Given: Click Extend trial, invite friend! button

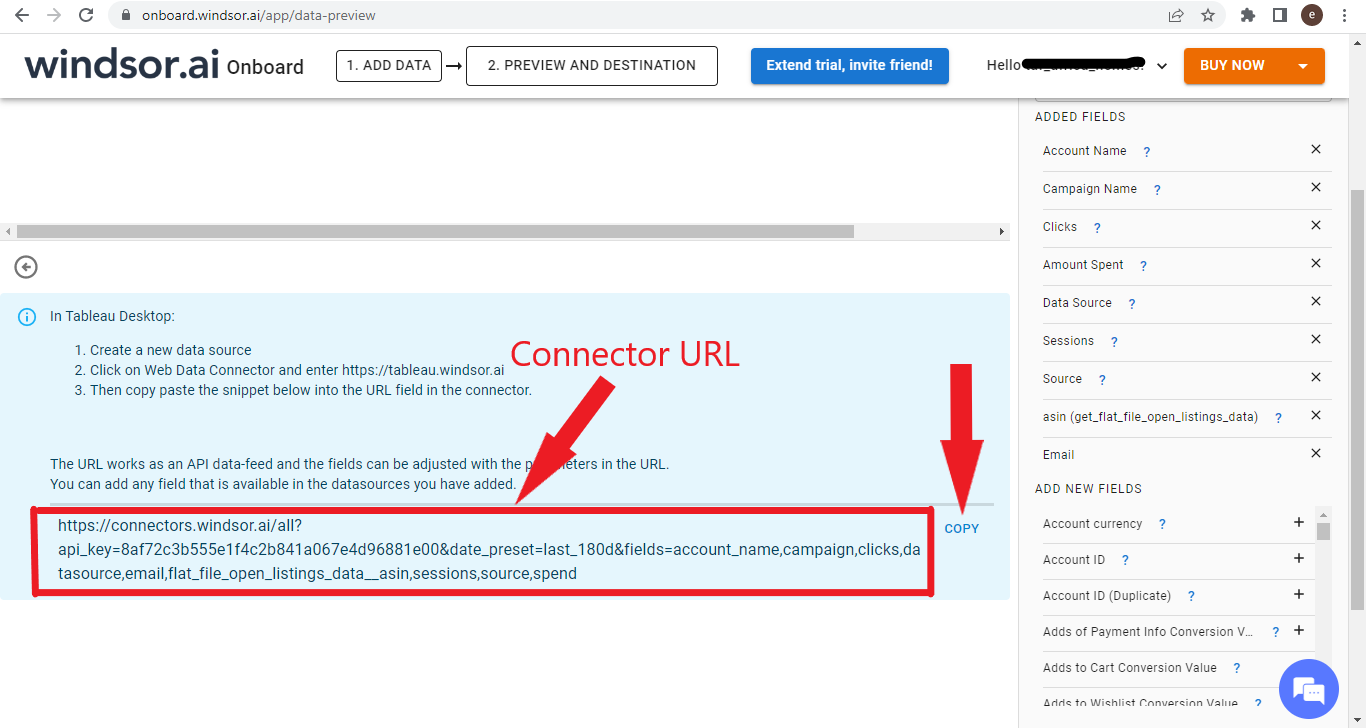Looking at the screenshot, I should coord(850,65).
